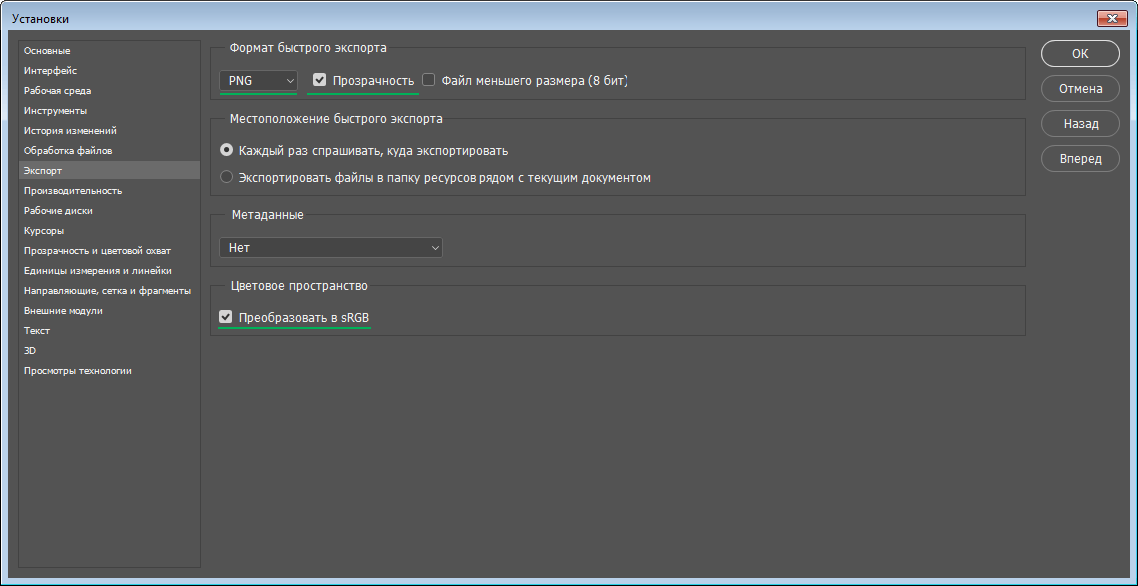Select Каждый раз спрашивать, куда экспортировать option
Screen dimensions: 1138x586
[226, 150]
